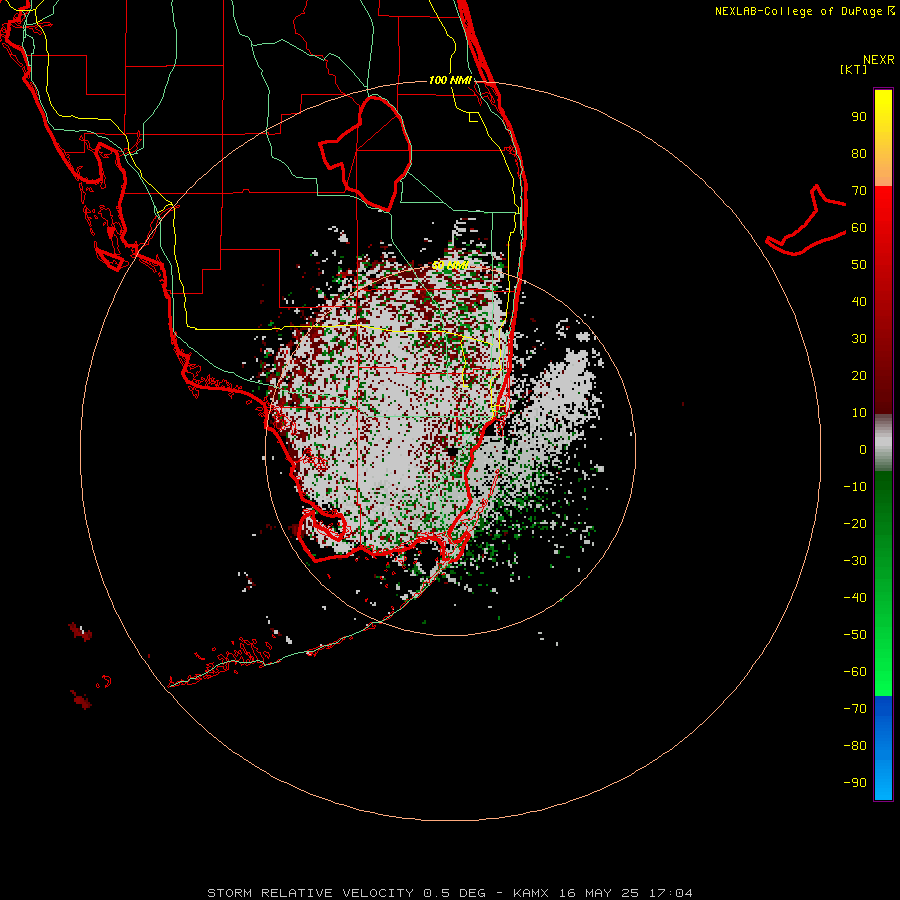The width and height of the screenshot is (900, 900).
Task: Click the 100 NMI range ring label
Action: (450, 80)
